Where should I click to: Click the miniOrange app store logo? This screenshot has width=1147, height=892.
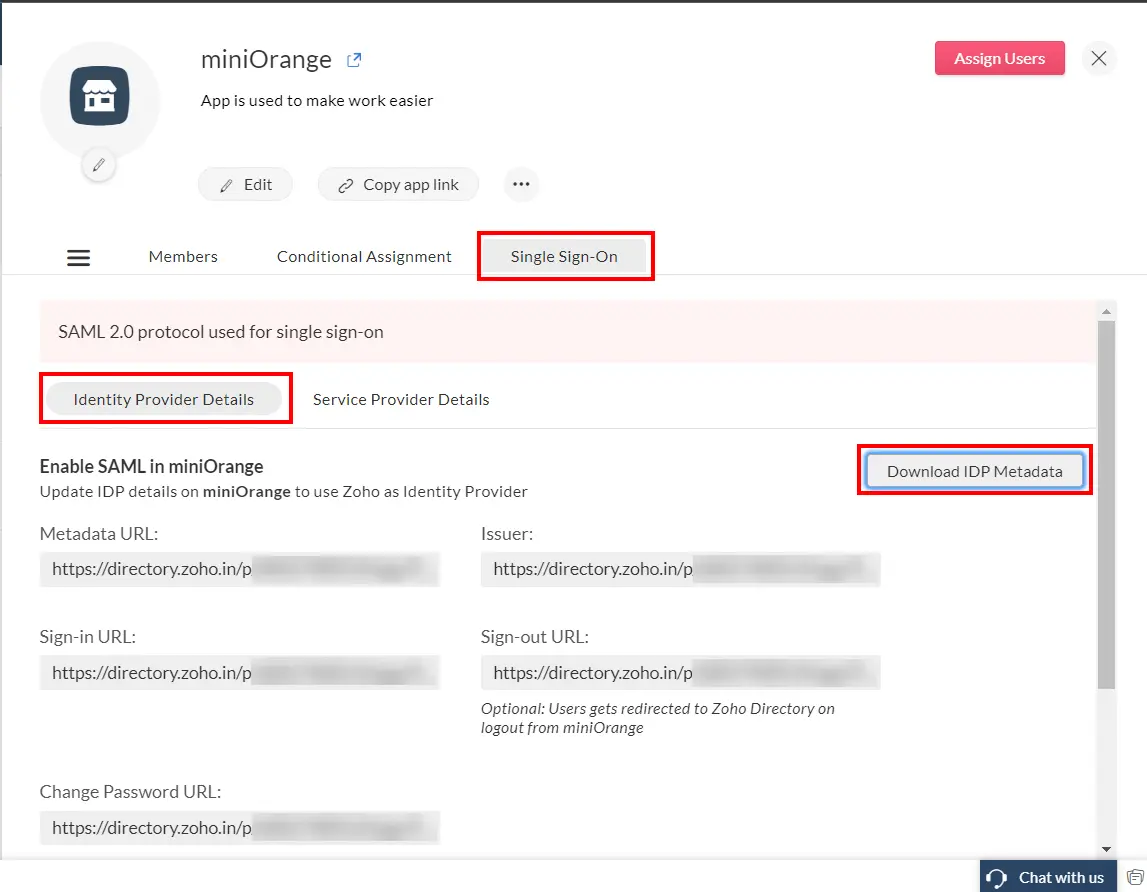point(99,96)
